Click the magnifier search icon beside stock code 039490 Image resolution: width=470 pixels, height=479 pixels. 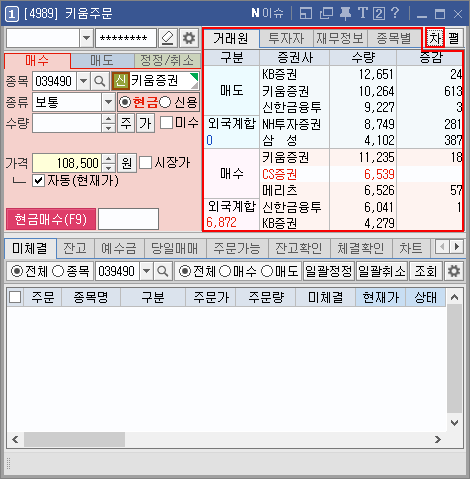pos(99,81)
